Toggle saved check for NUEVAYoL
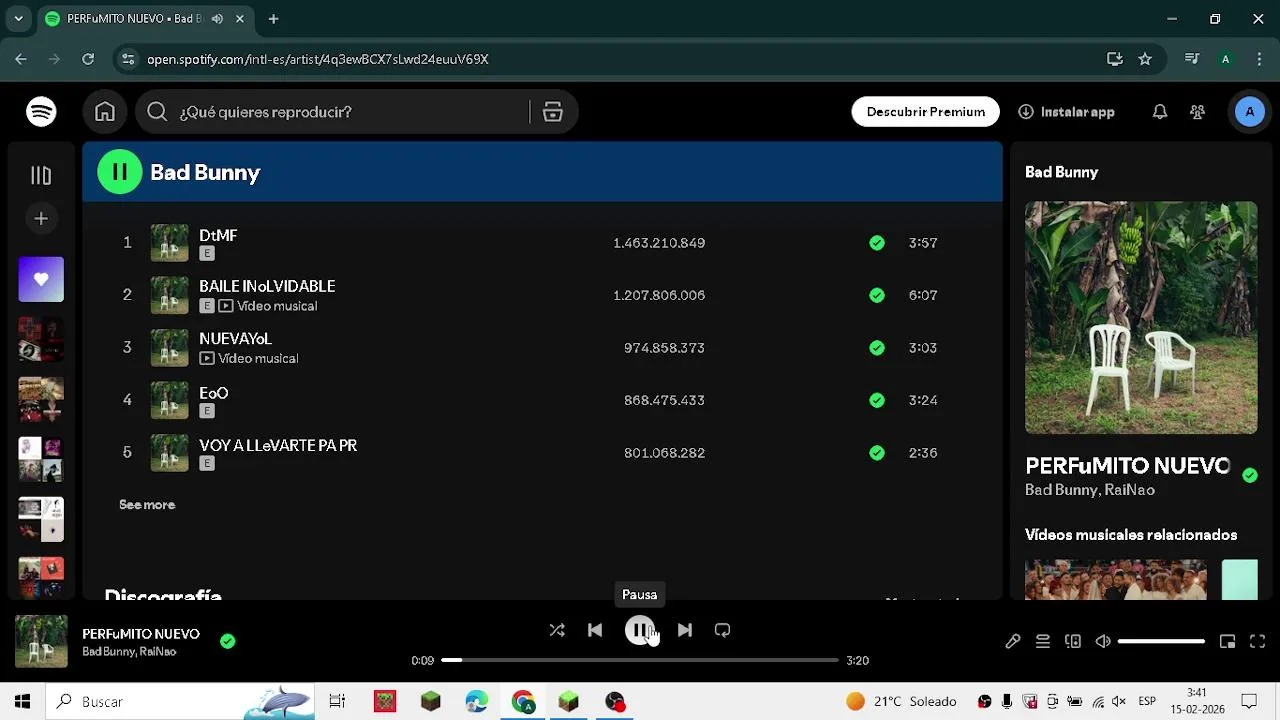The image size is (1280, 720). [877, 348]
